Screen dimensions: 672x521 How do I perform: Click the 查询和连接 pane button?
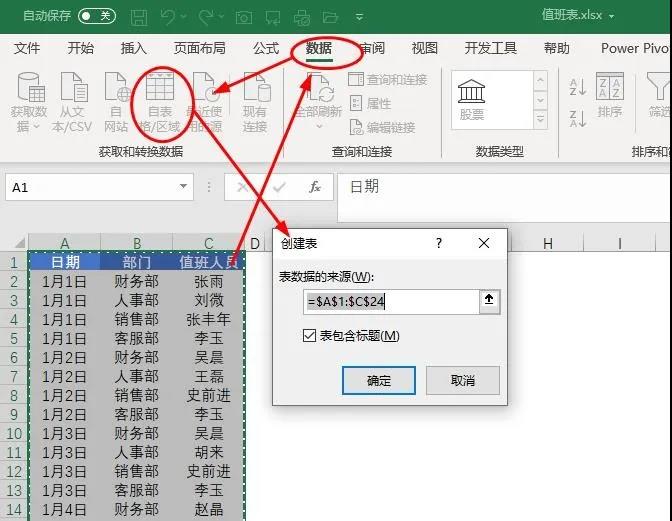388,80
